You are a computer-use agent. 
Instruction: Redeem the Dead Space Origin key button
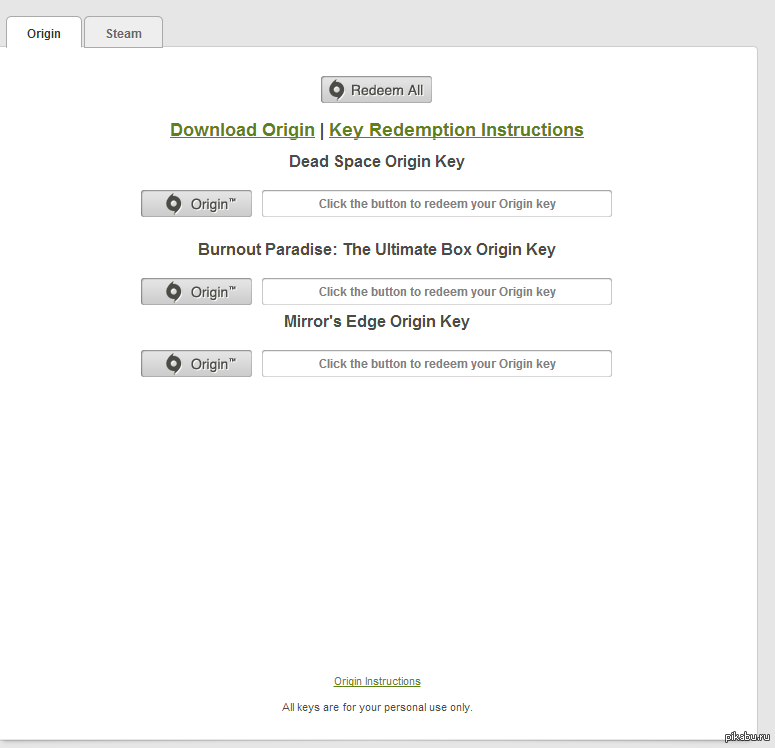pos(196,203)
